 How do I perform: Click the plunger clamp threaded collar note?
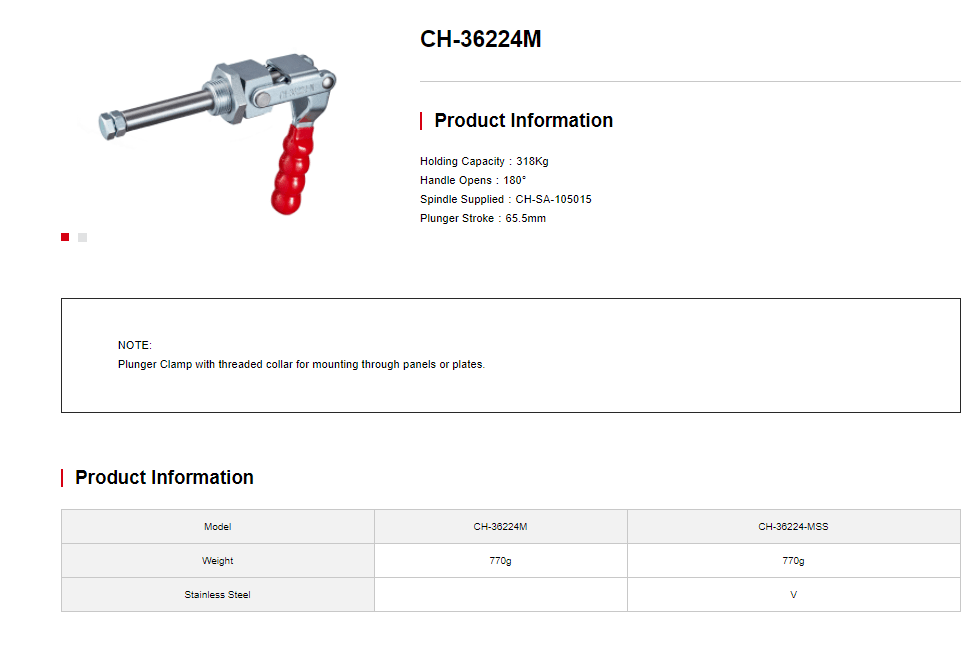pos(301,364)
